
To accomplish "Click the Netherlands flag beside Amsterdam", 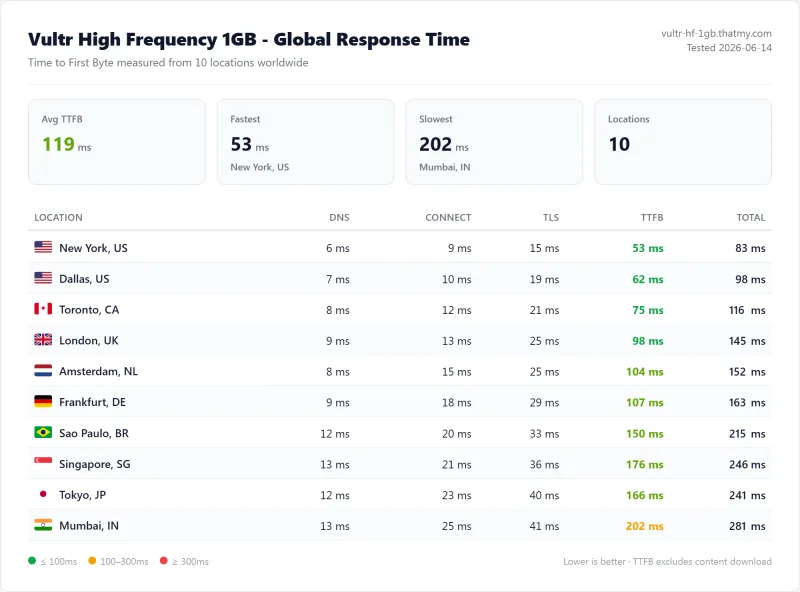I will coord(43,371).
